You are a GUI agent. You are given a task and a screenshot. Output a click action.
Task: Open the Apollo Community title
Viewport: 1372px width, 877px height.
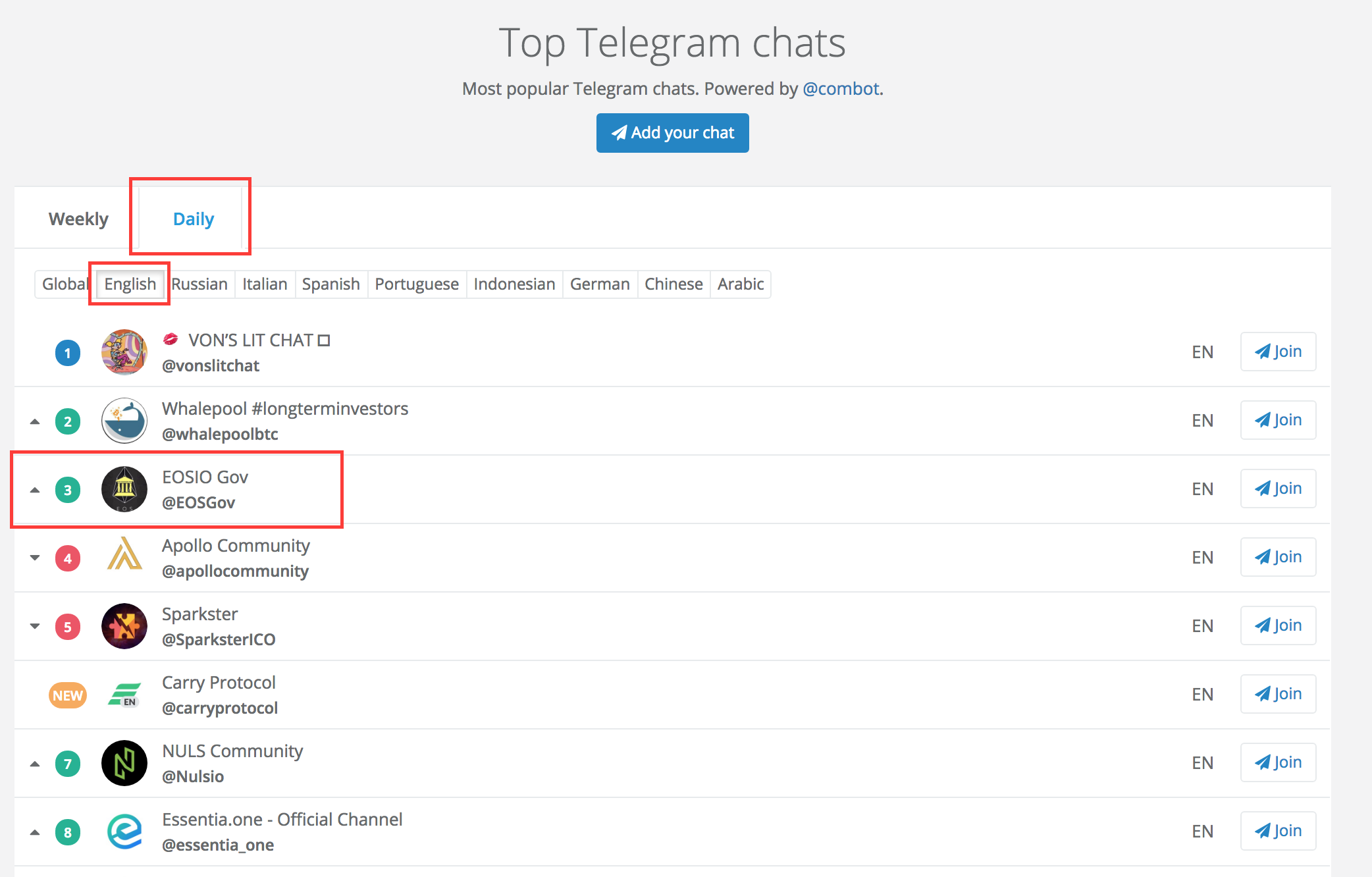coord(236,546)
